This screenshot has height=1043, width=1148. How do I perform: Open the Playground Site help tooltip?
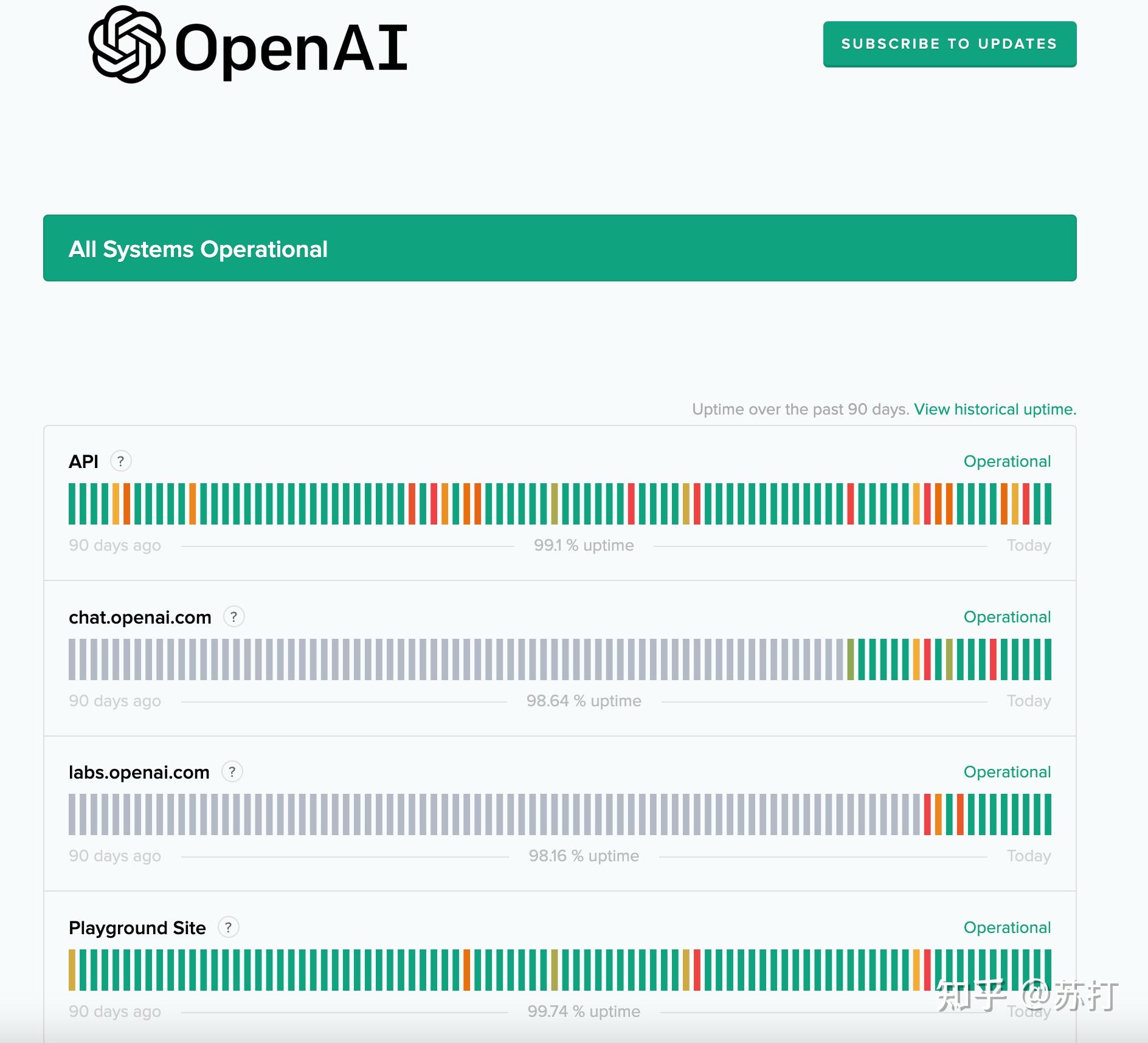[x=228, y=928]
